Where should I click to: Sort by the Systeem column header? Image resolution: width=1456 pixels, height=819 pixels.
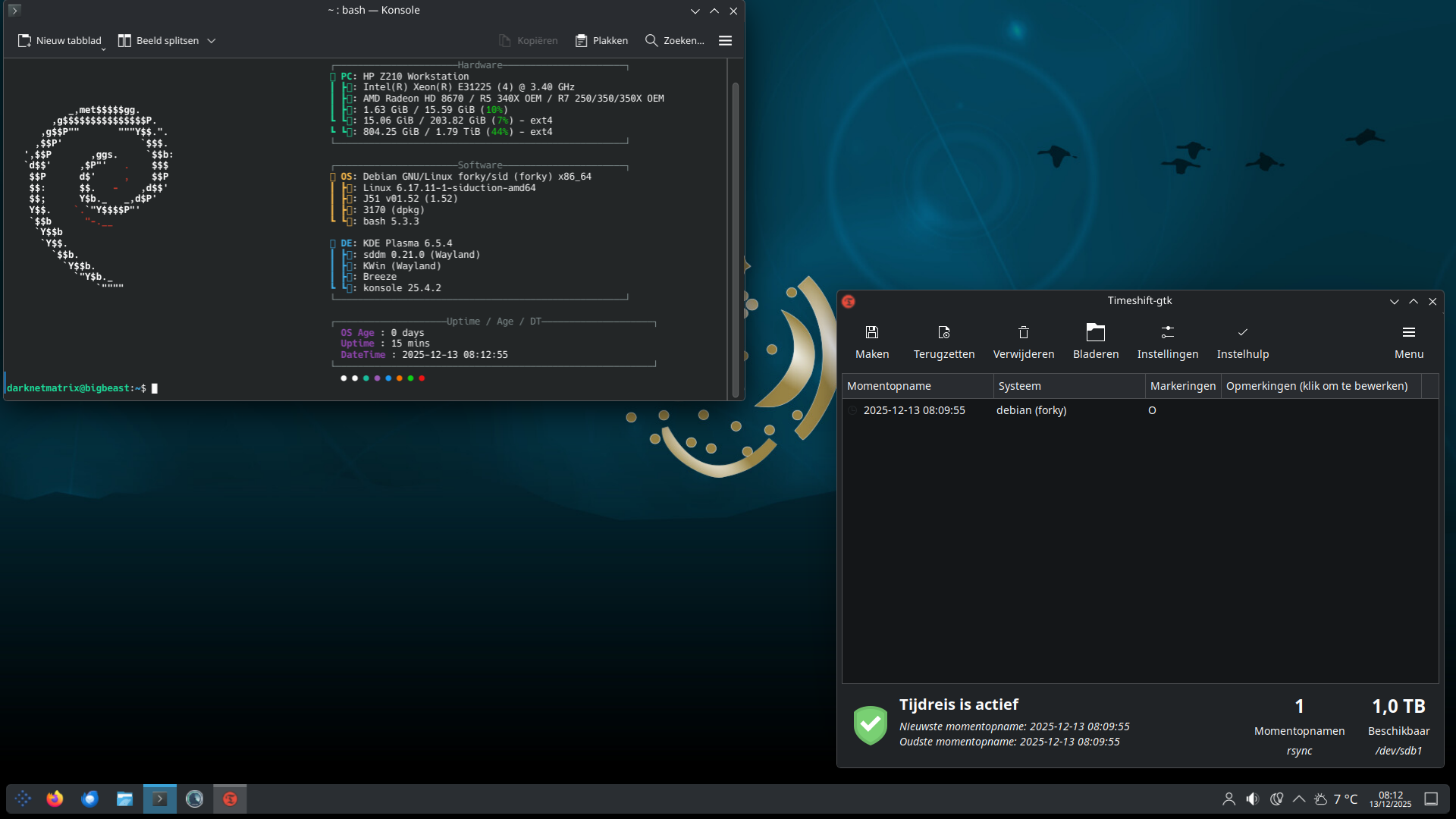[x=1069, y=386]
